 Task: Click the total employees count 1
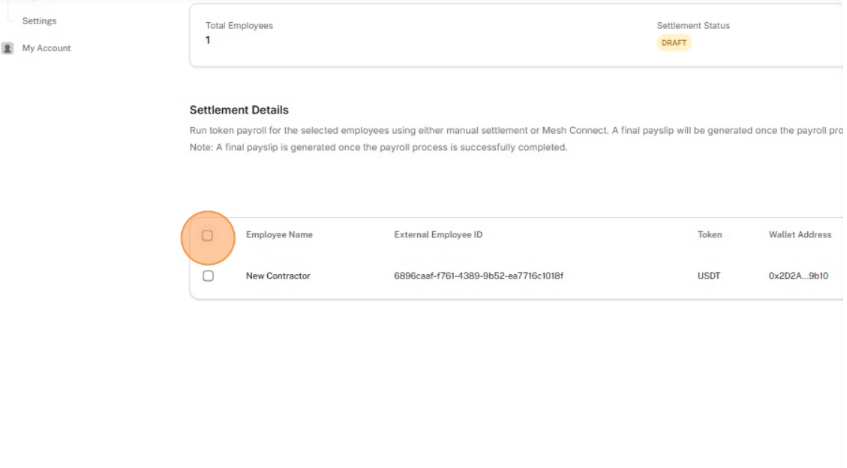(x=207, y=40)
